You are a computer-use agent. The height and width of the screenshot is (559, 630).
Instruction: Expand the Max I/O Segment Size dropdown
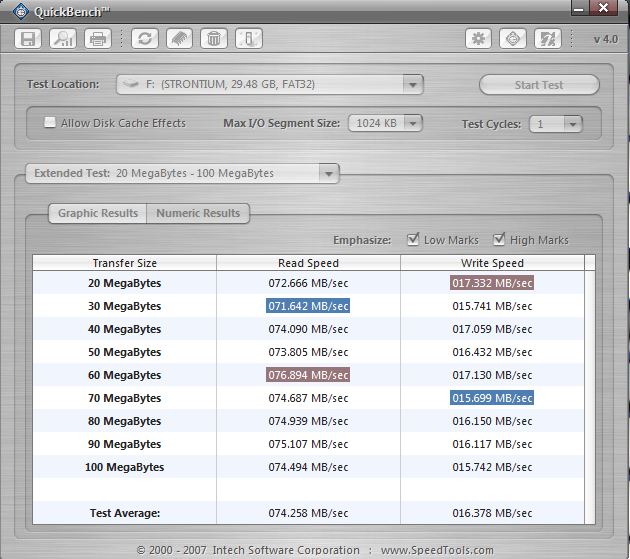point(412,124)
